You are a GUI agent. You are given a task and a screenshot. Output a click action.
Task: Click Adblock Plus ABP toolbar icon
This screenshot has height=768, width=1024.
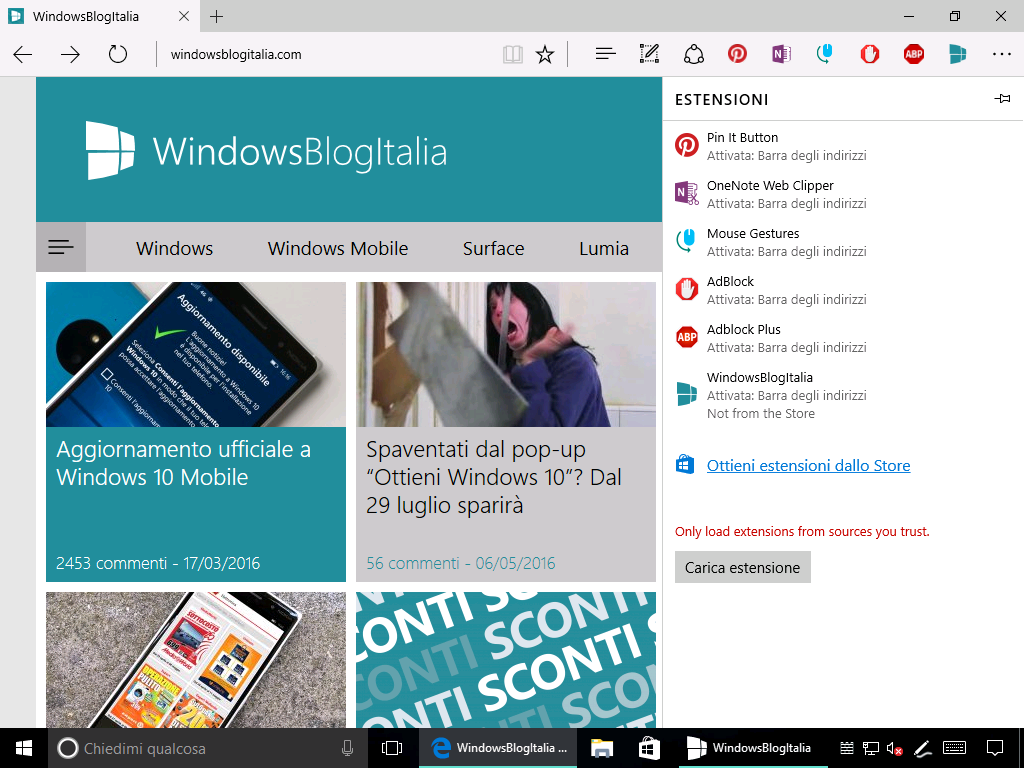914,54
